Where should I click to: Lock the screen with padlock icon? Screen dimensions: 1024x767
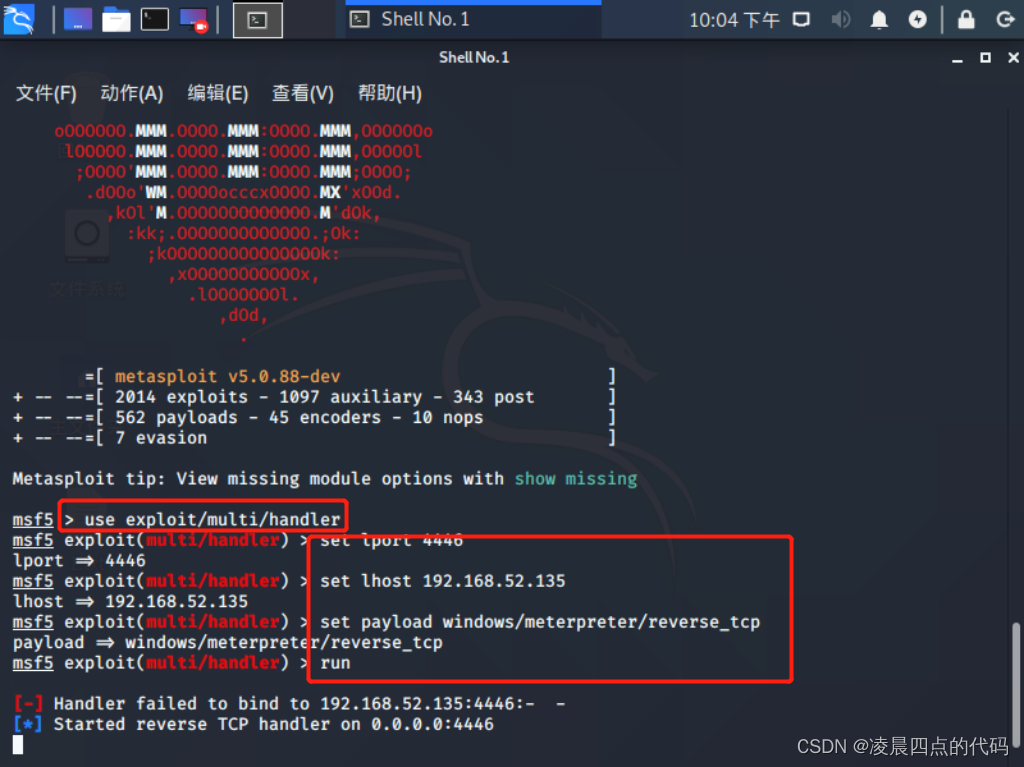(967, 20)
